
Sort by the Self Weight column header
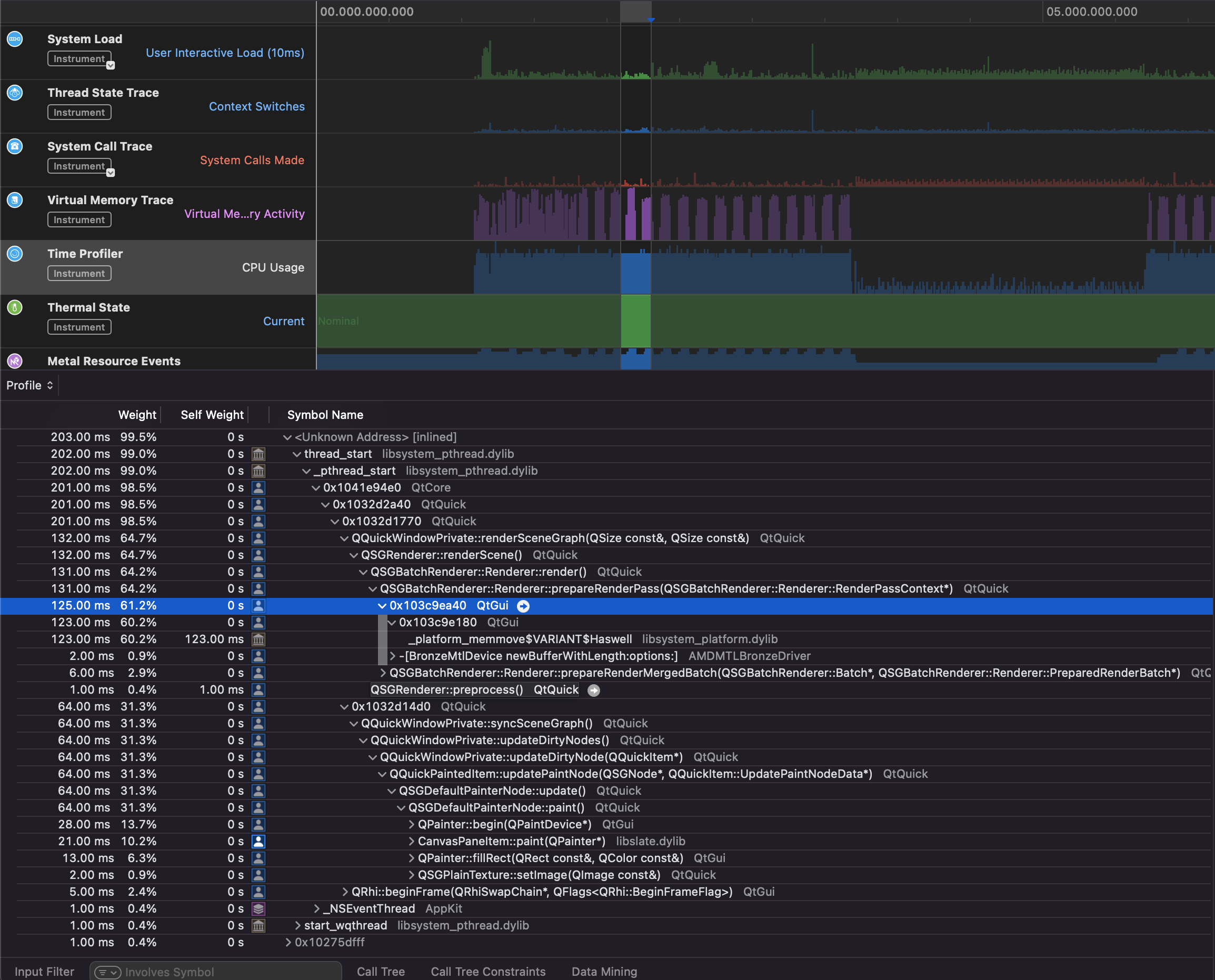[212, 414]
